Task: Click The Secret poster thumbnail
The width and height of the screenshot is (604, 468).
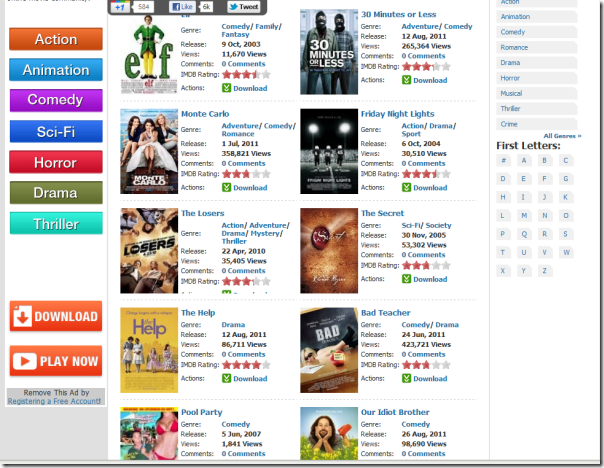Action: coord(329,251)
